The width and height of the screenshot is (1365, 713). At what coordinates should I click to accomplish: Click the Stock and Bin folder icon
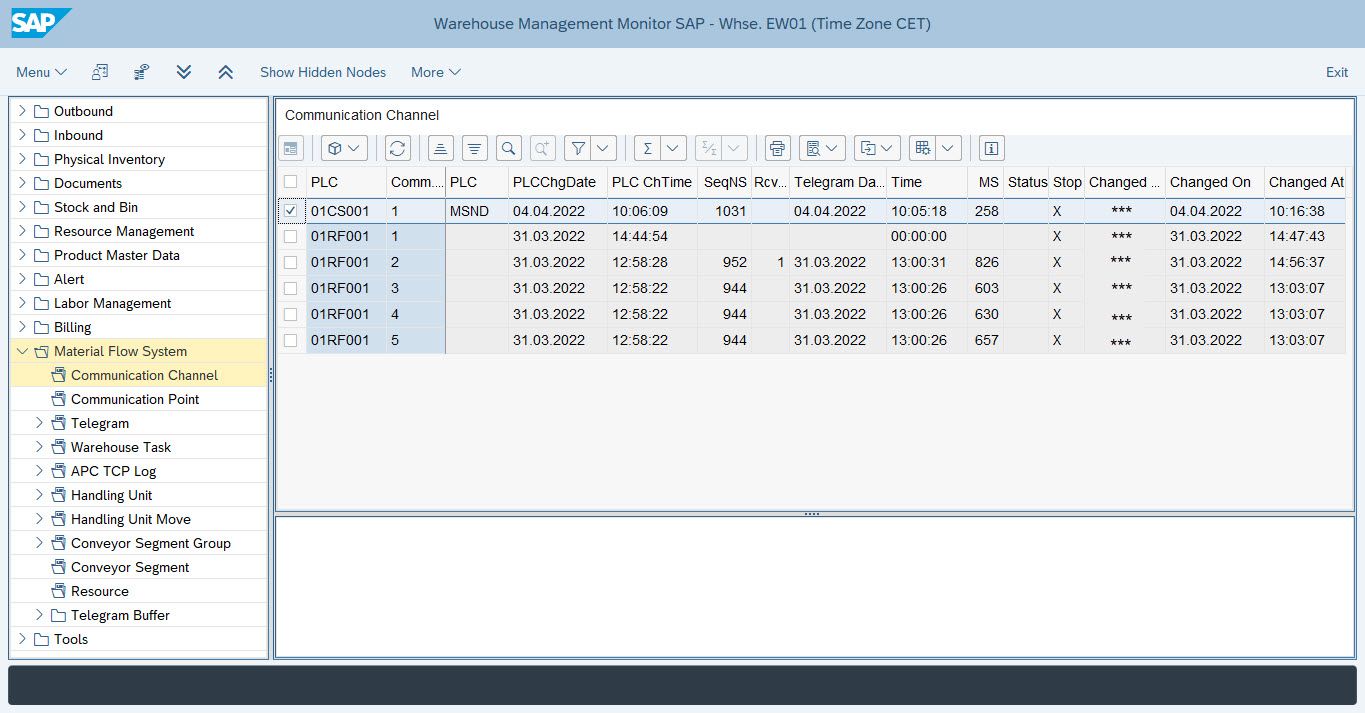(41, 207)
